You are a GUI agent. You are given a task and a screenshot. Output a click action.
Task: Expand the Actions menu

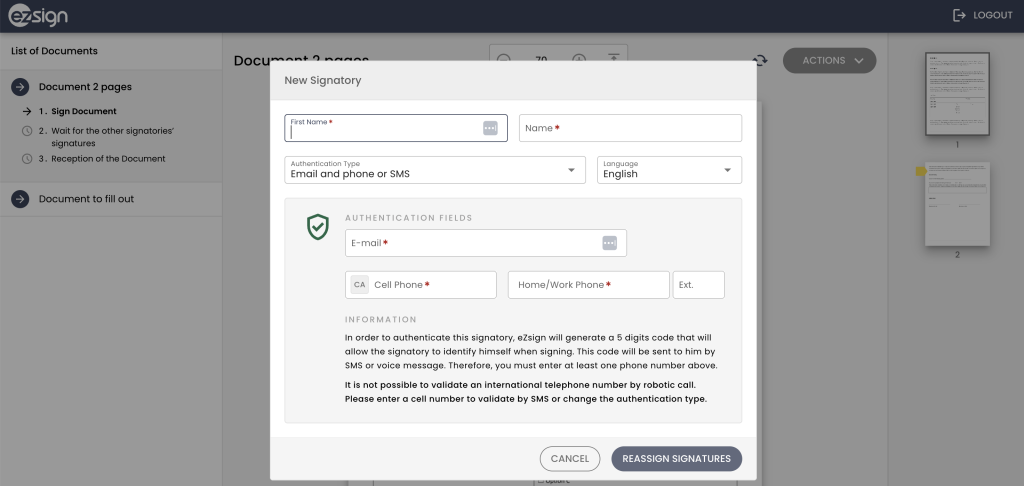point(829,61)
